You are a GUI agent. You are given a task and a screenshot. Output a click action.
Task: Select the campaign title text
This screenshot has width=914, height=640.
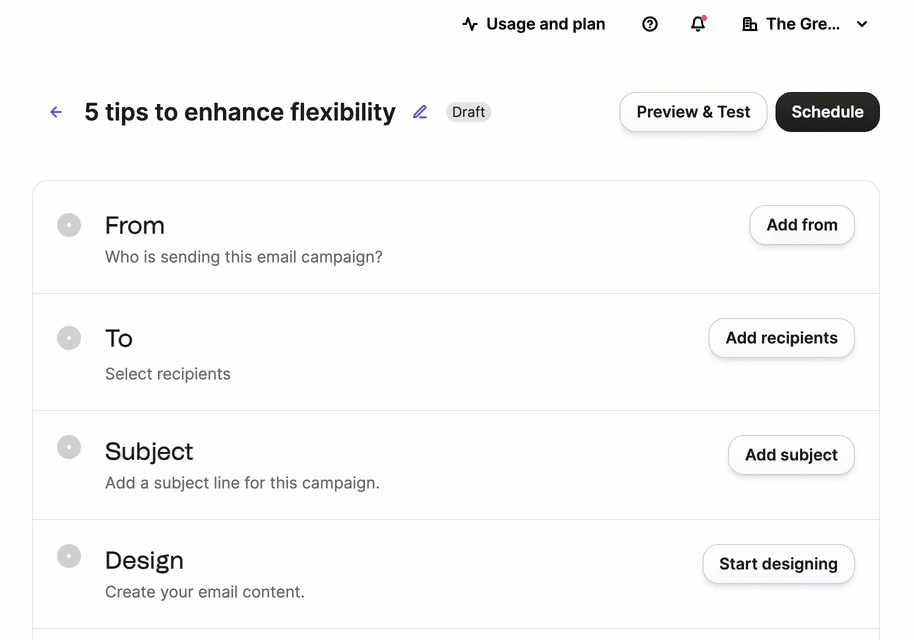(240, 112)
